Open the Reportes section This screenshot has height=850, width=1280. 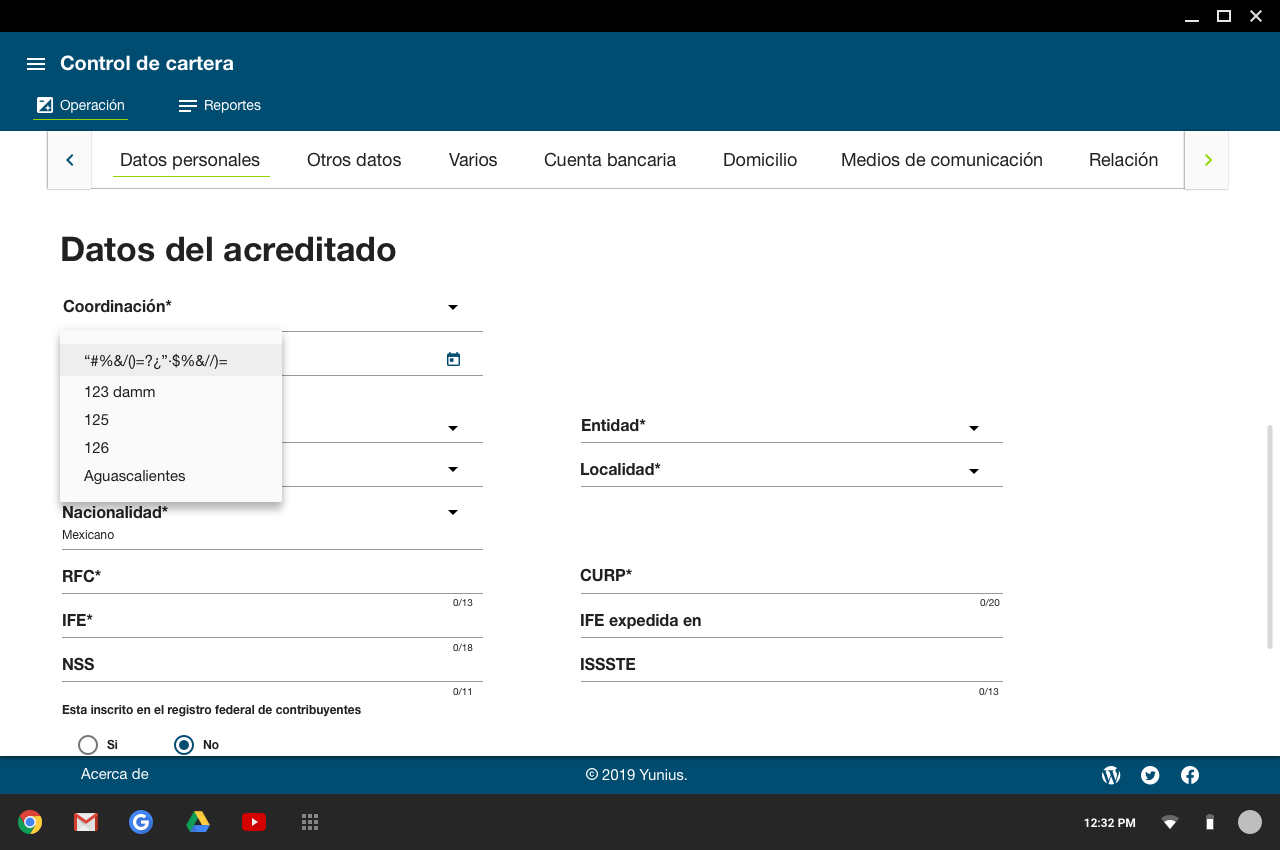220,105
